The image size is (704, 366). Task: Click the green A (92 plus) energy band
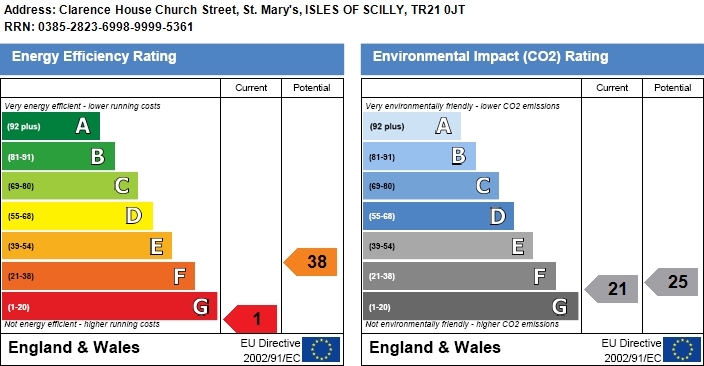[51, 126]
